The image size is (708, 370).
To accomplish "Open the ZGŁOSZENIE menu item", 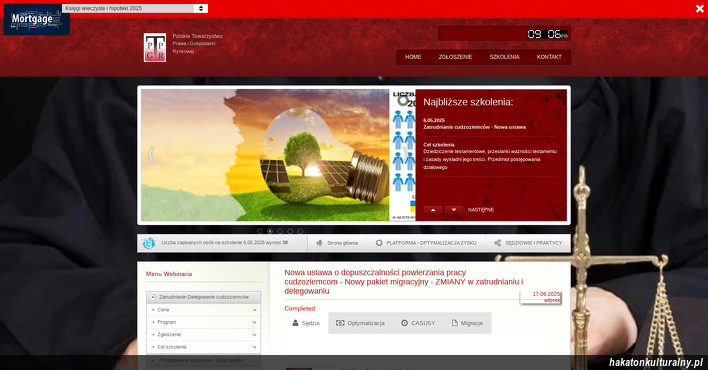I will point(455,57).
